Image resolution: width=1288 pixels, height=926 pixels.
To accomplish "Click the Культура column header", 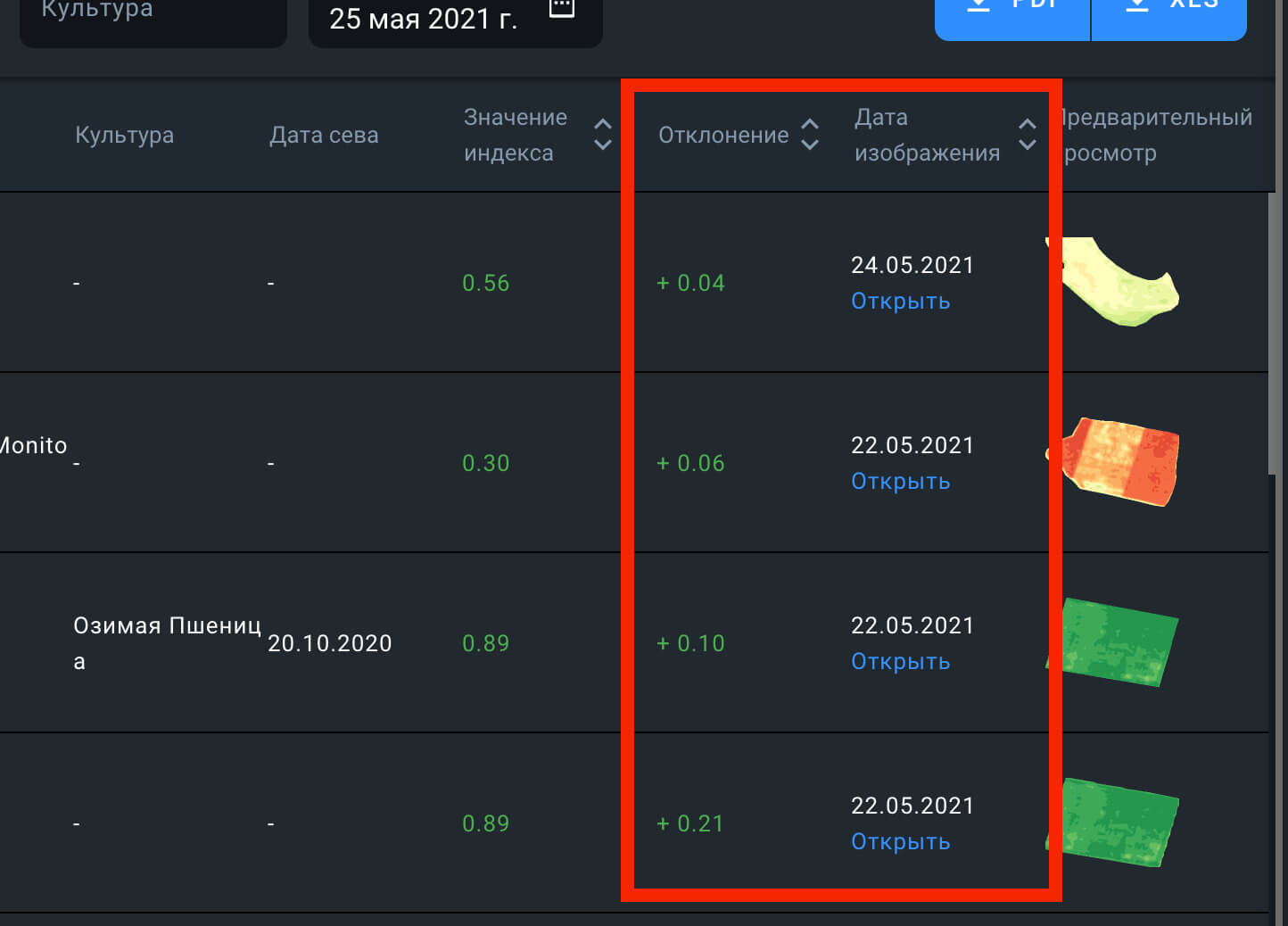I will (124, 135).
